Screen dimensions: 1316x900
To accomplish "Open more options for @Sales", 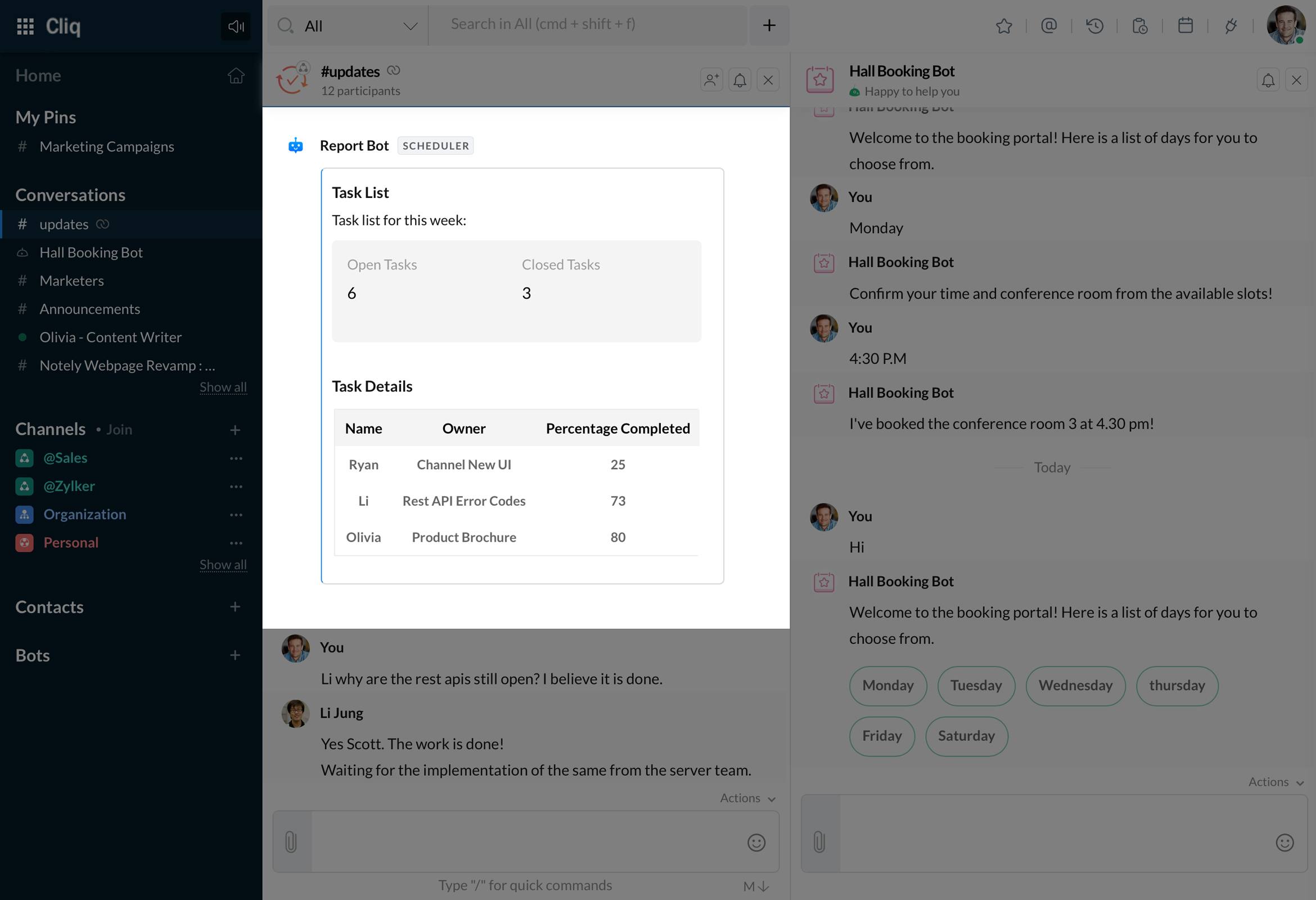I will [x=236, y=458].
